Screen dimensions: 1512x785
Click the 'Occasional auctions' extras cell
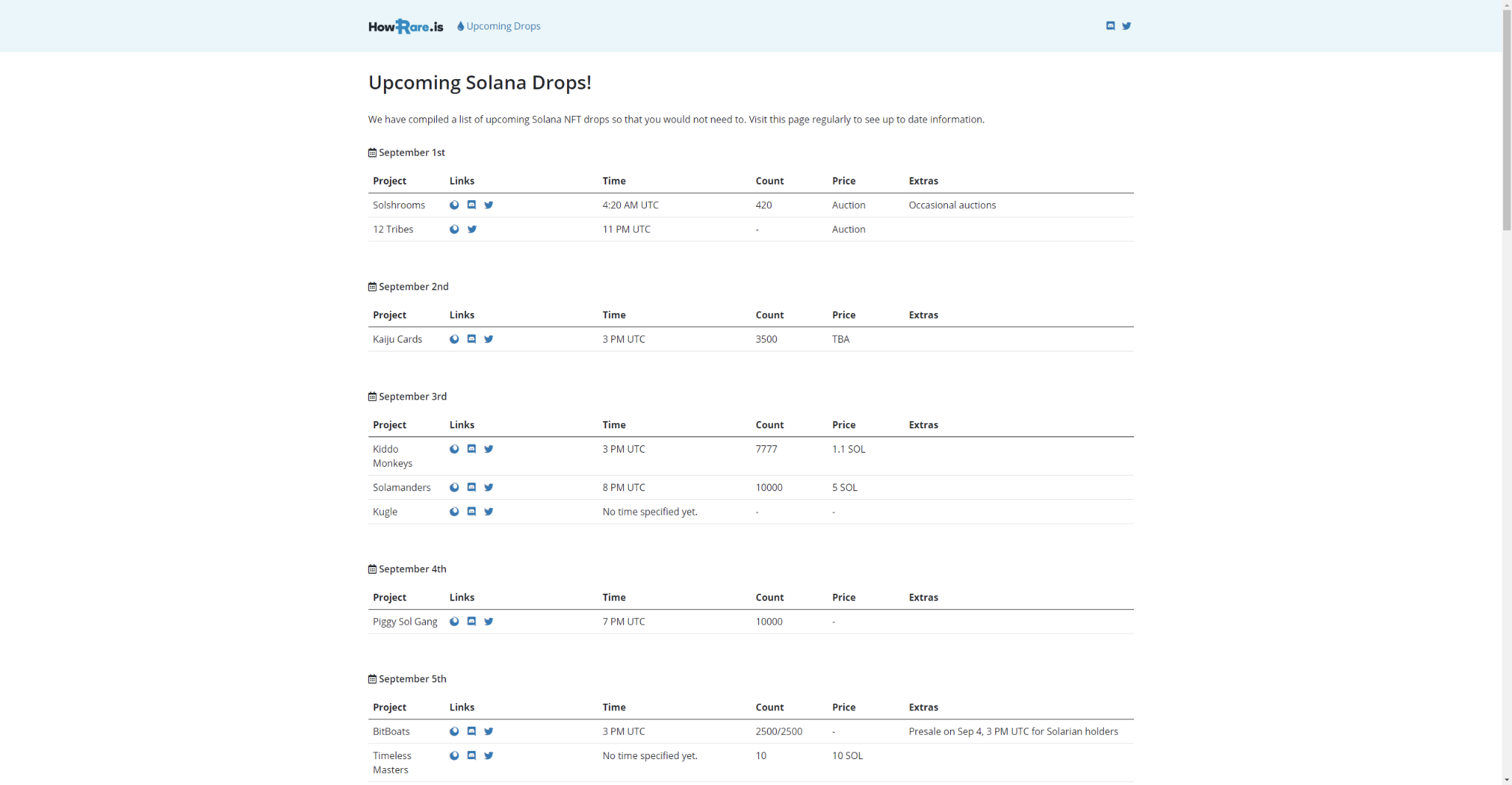click(952, 205)
